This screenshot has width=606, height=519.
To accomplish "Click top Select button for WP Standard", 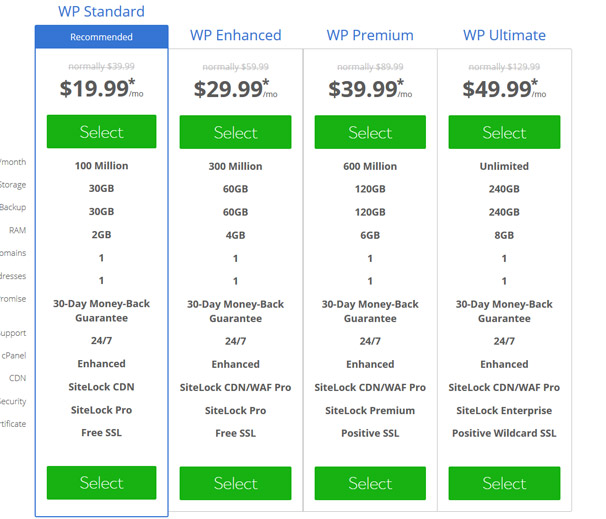I will pos(101,131).
